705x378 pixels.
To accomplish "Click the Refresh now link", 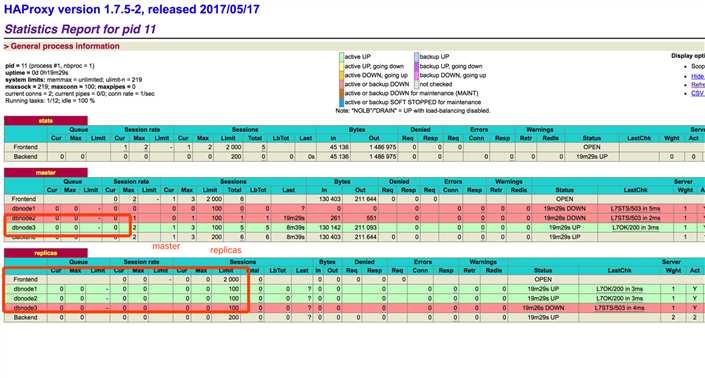I will (698, 85).
